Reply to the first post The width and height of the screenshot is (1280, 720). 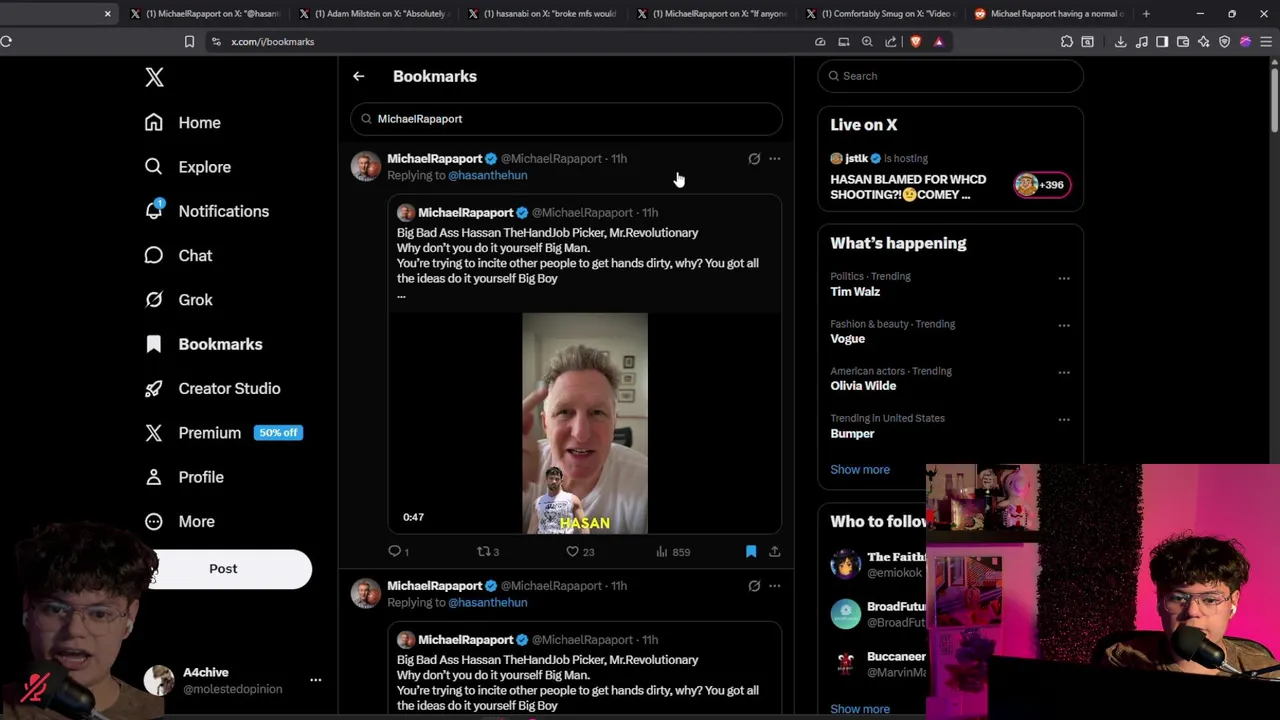point(398,552)
